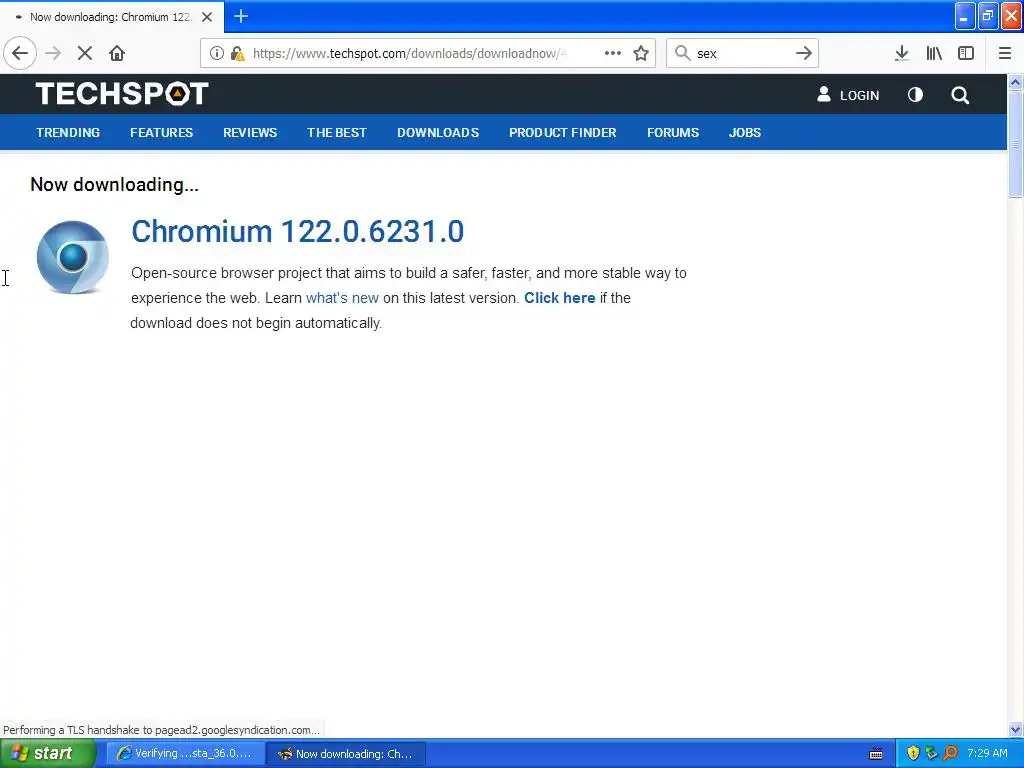
Task: Select the 'Now downloading: Chromium 122' browser tab
Action: 112,17
